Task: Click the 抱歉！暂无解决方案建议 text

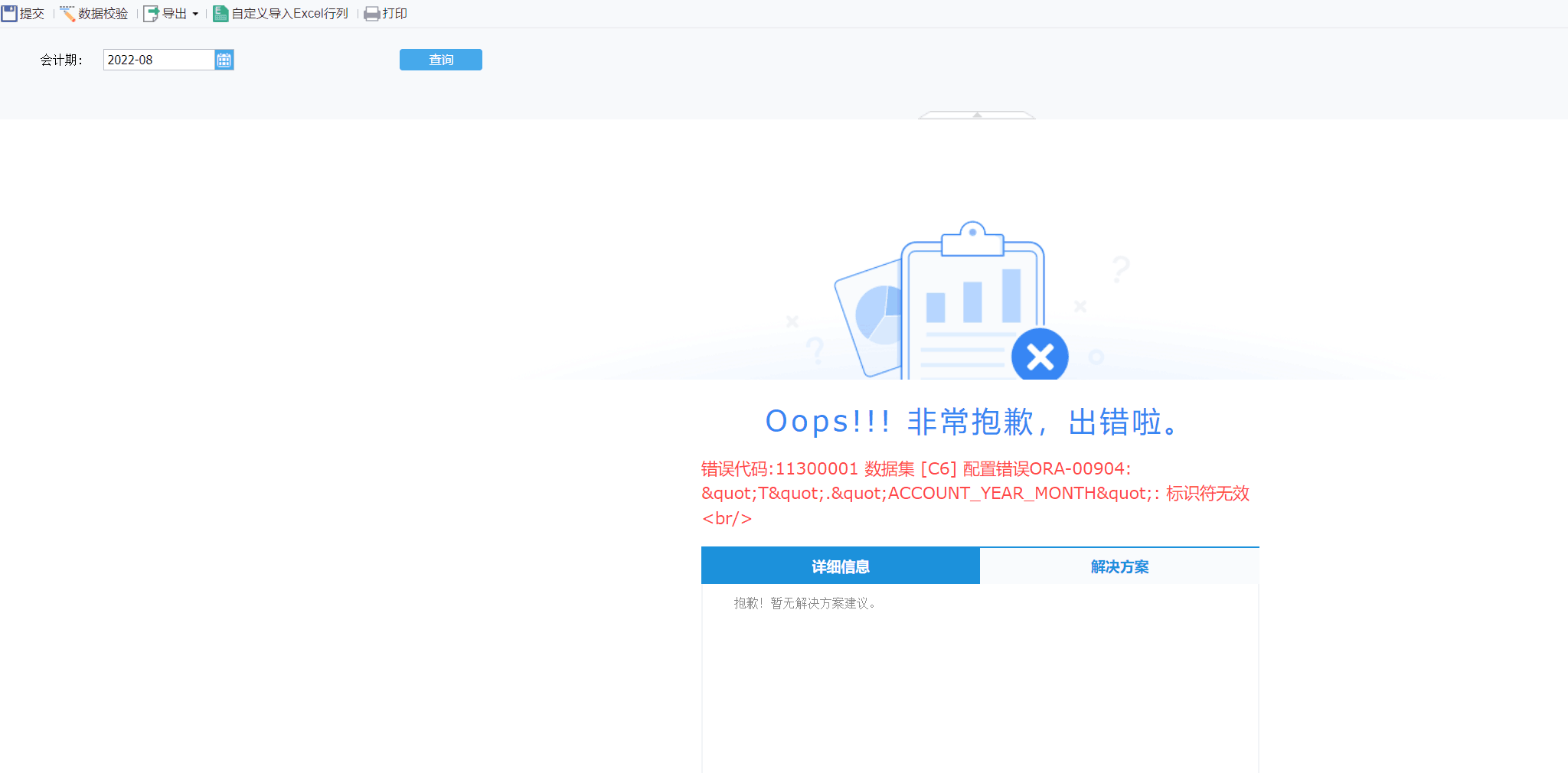Action: click(805, 603)
